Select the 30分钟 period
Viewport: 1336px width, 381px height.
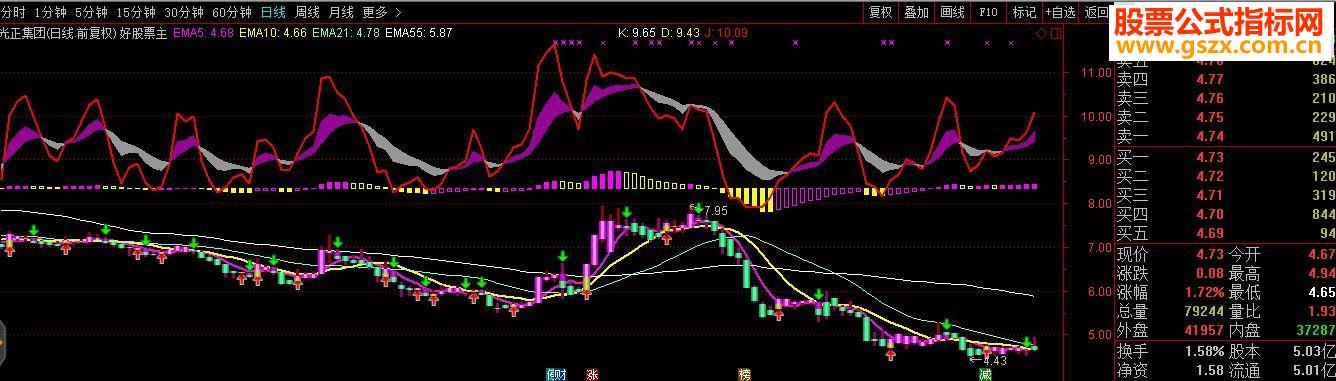tap(184, 12)
